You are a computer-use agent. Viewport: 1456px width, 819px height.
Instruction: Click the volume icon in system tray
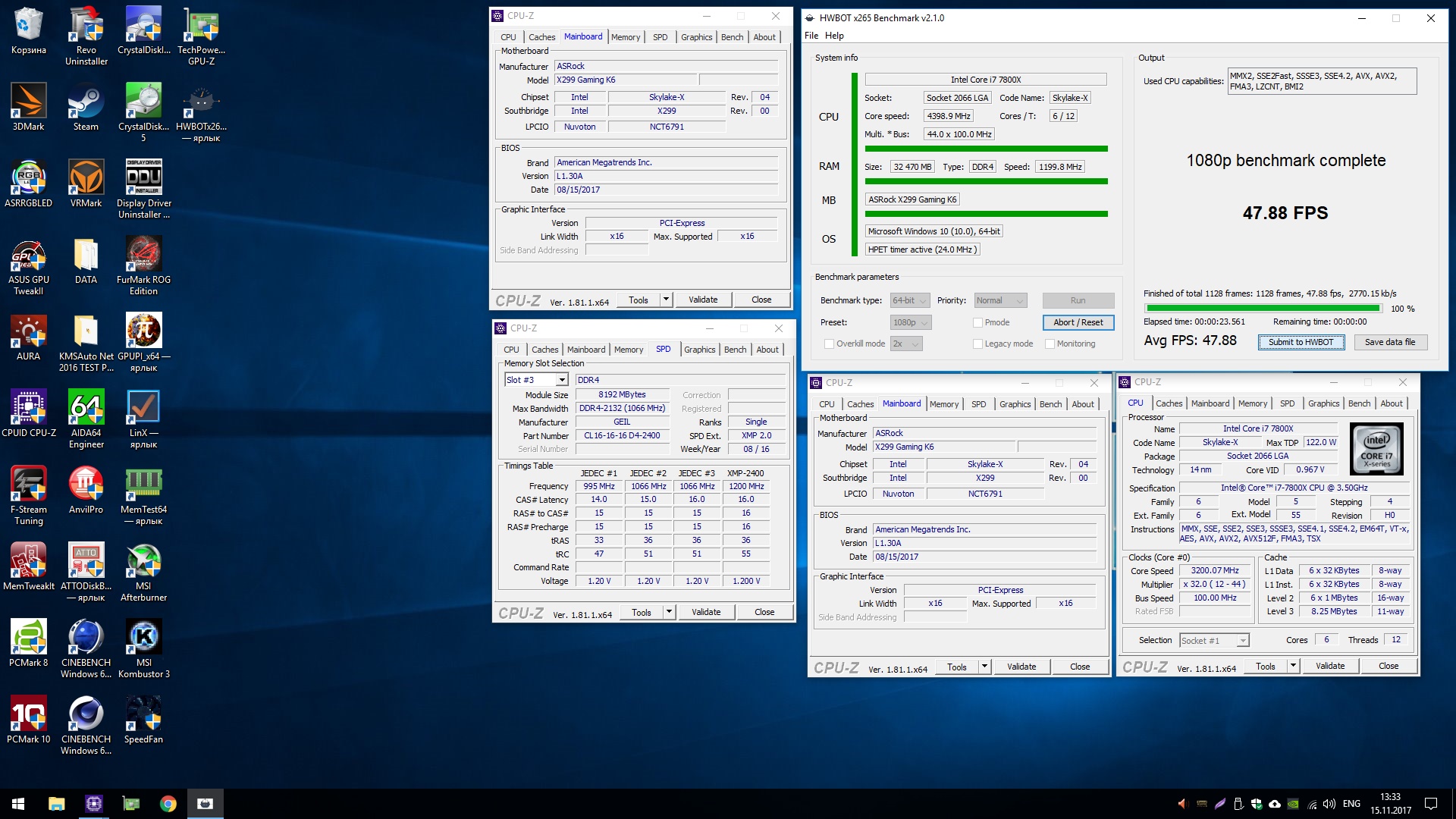click(1329, 804)
